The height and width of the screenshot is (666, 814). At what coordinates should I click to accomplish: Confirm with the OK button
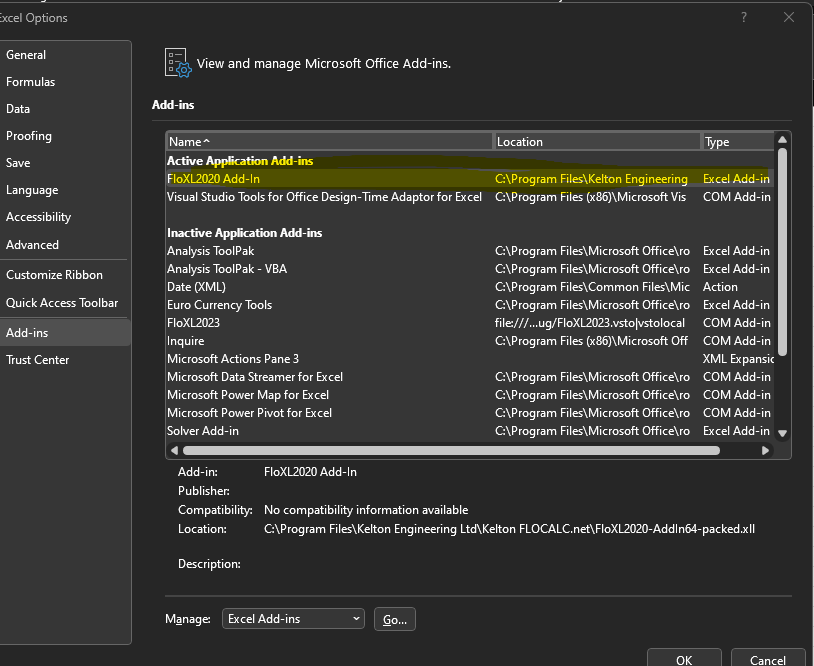click(684, 658)
